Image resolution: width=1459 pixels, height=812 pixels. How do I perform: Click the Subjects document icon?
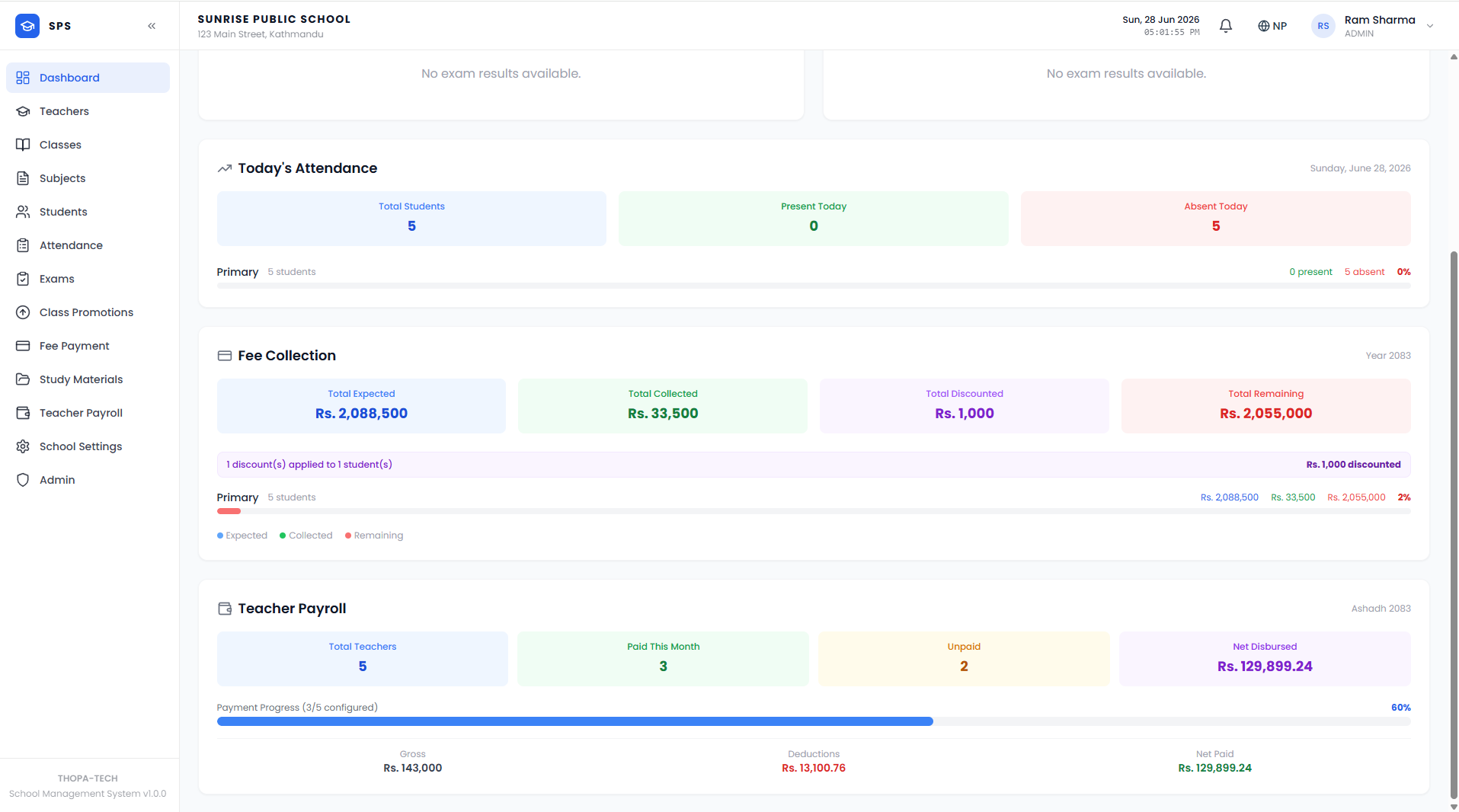click(x=23, y=178)
